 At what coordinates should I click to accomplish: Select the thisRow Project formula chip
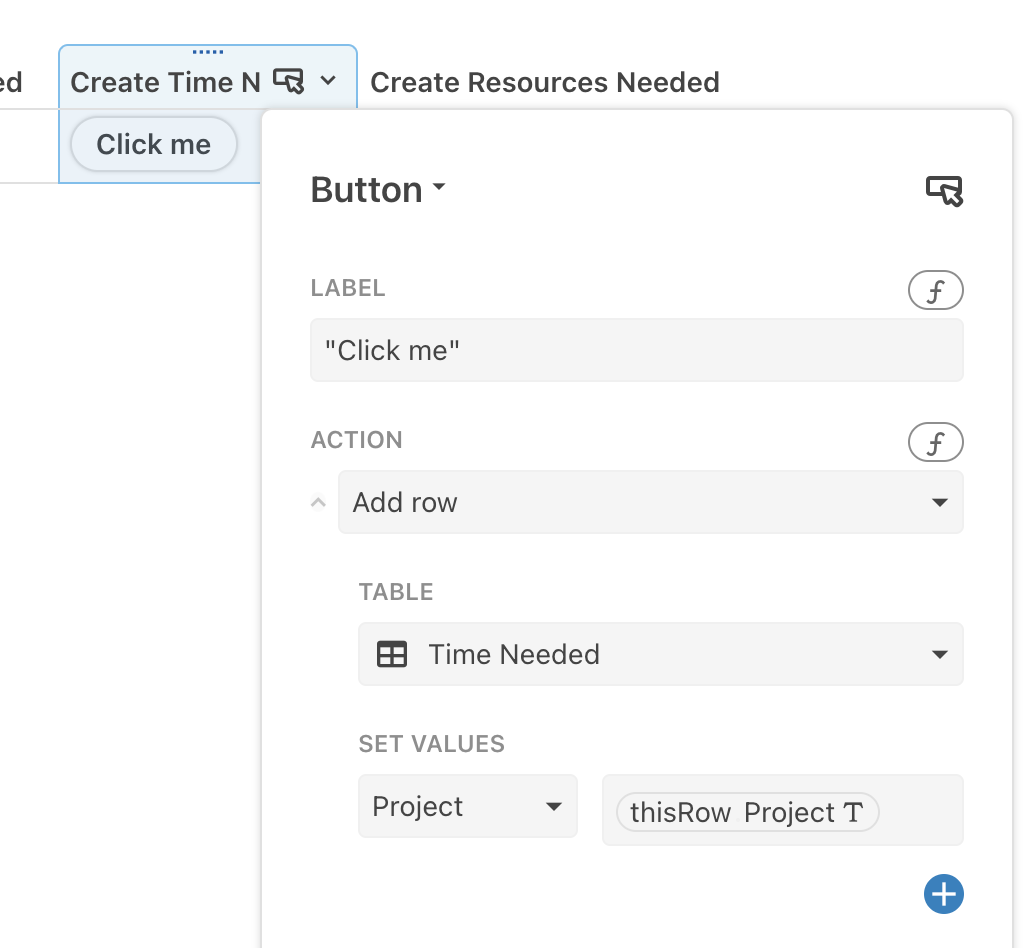tap(735, 812)
